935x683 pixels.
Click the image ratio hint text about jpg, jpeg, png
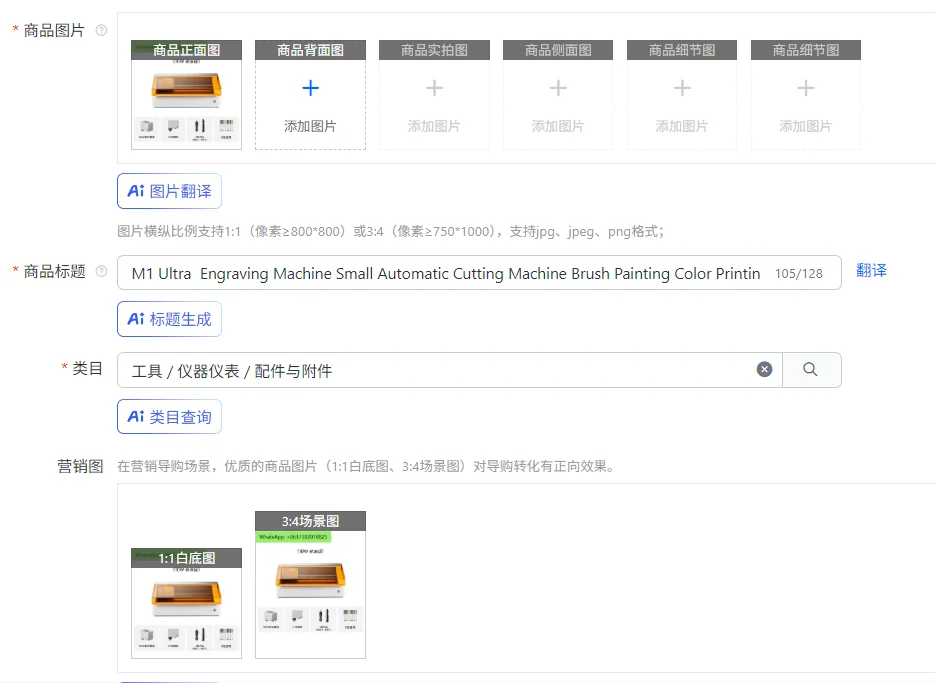tap(391, 231)
